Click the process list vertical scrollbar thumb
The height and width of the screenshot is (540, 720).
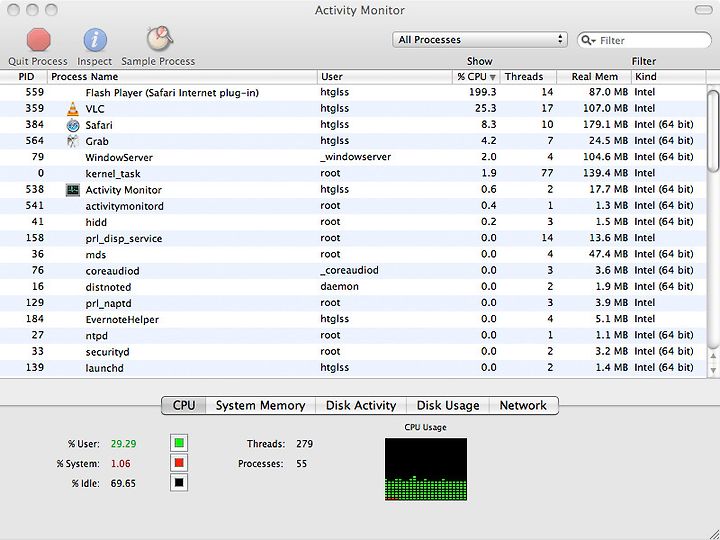[x=713, y=132]
